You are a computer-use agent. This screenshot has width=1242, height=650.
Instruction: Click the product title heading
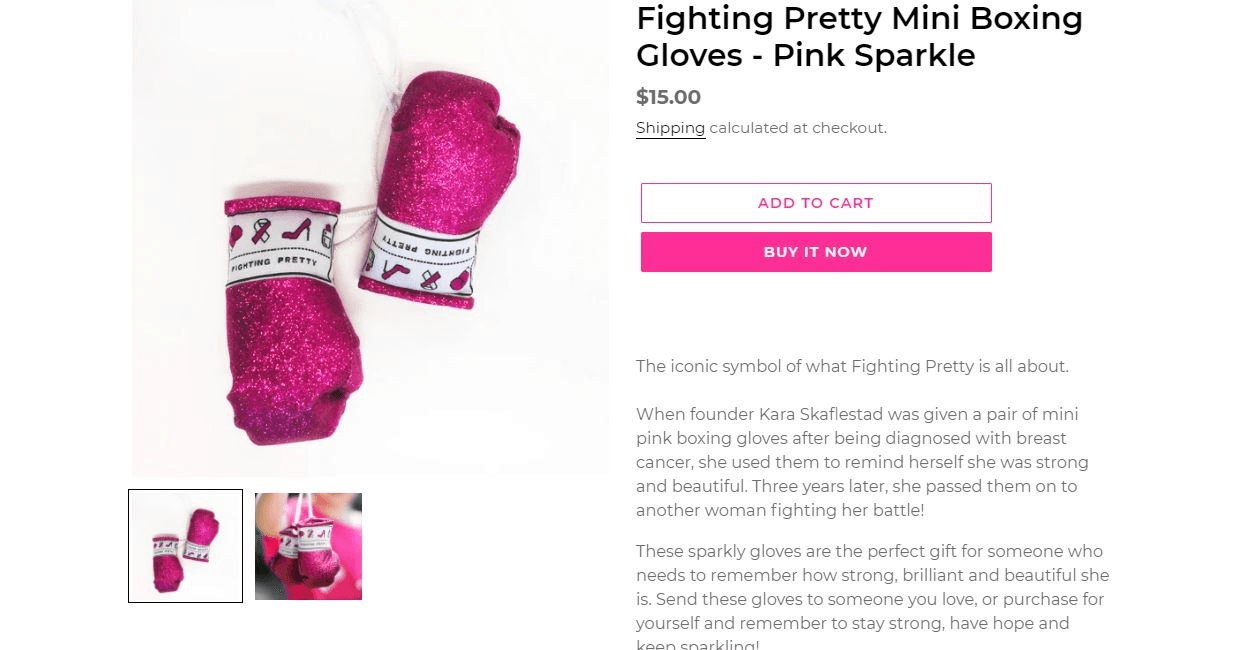[x=859, y=37]
